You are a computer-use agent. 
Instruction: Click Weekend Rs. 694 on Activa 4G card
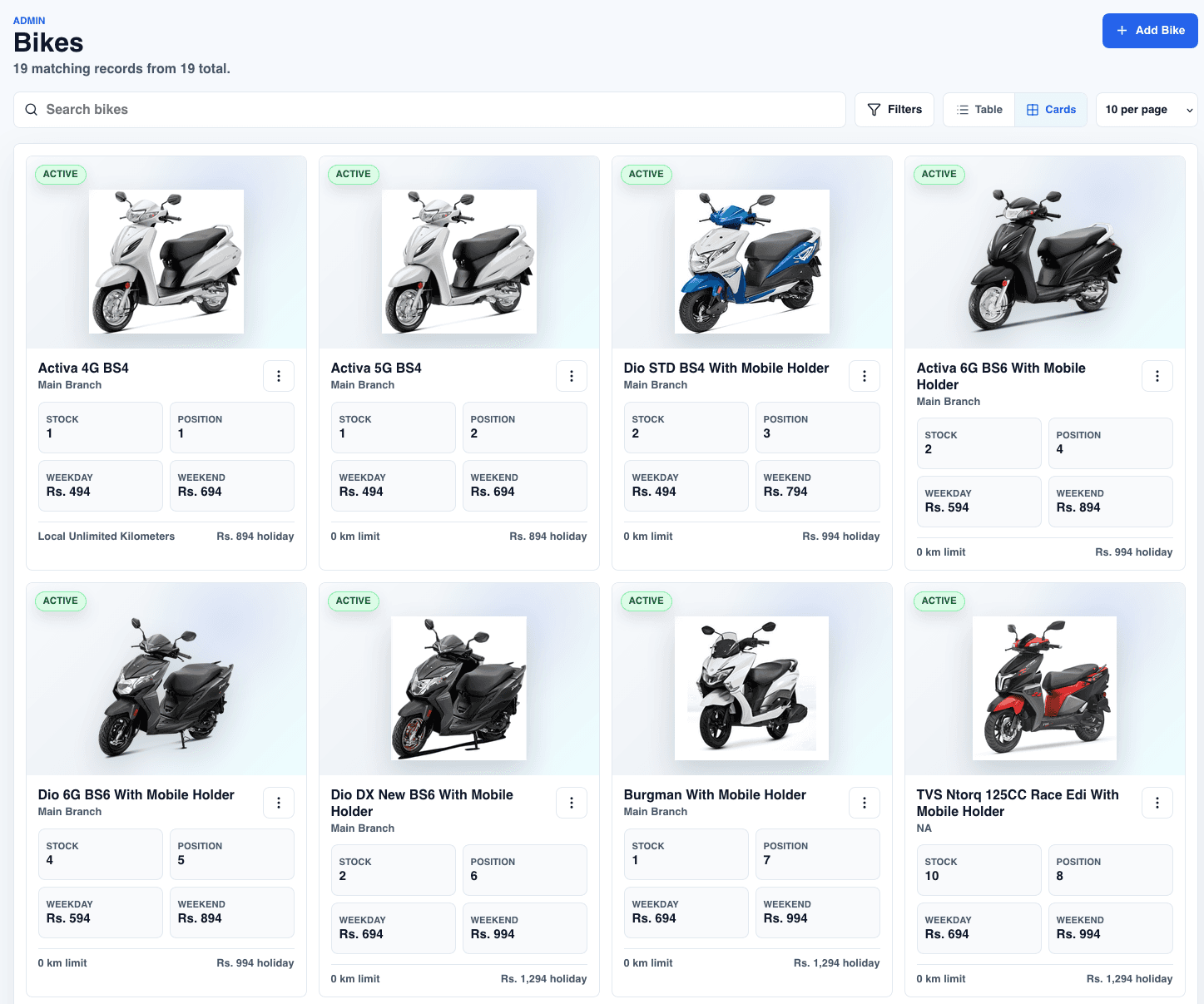click(231, 486)
